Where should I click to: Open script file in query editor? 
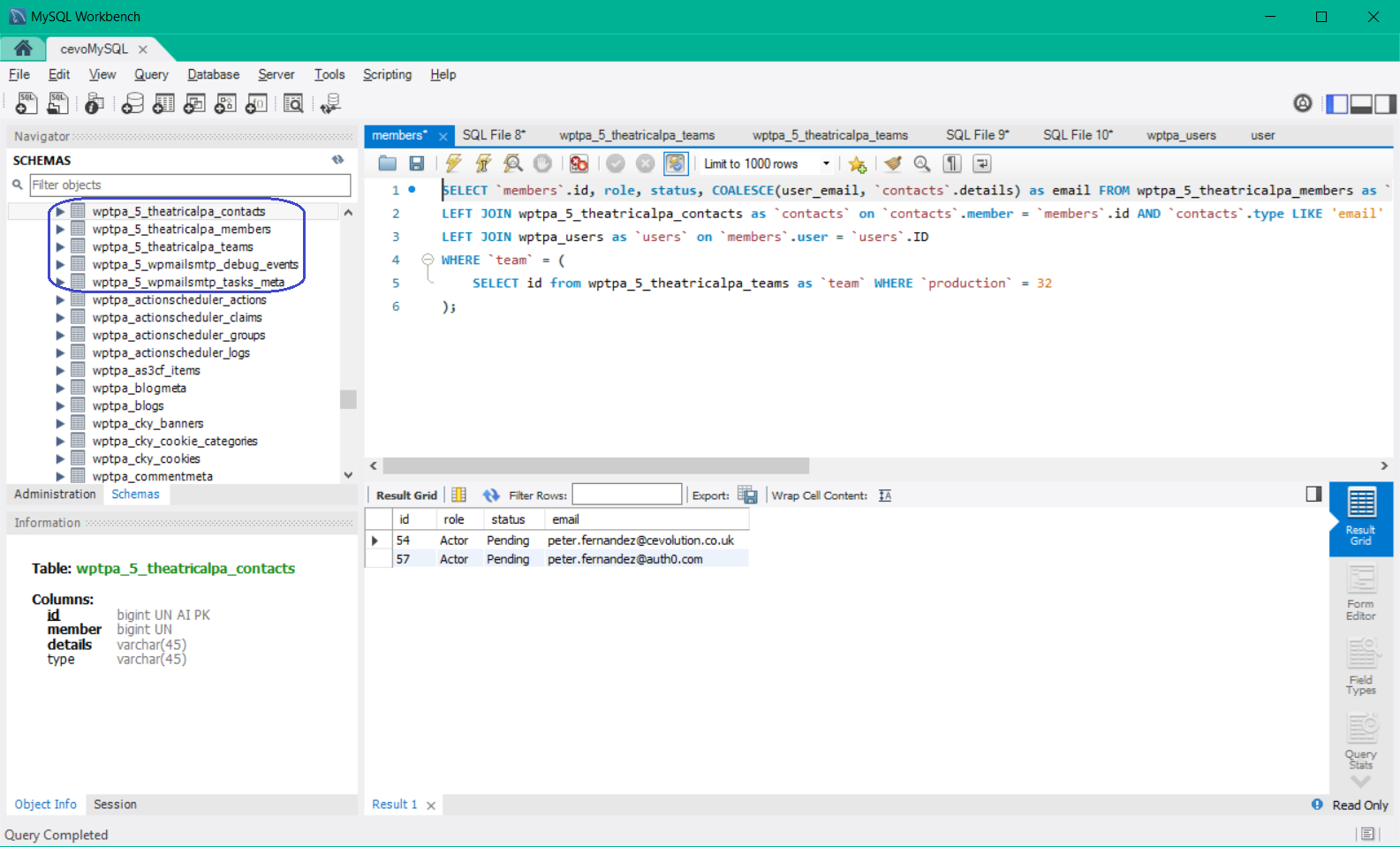point(387,163)
